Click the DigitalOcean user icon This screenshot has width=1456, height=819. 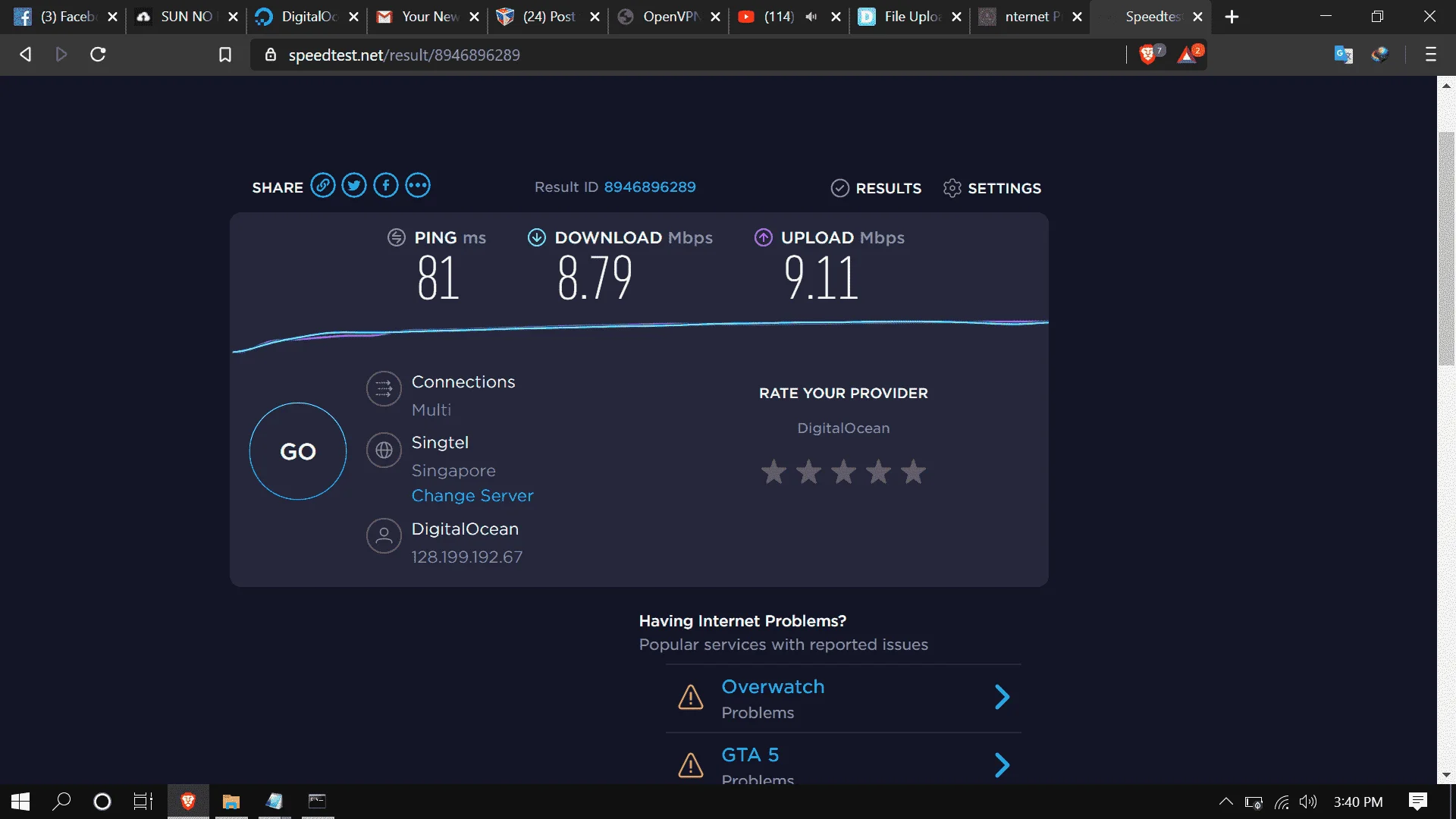pyautogui.click(x=384, y=536)
